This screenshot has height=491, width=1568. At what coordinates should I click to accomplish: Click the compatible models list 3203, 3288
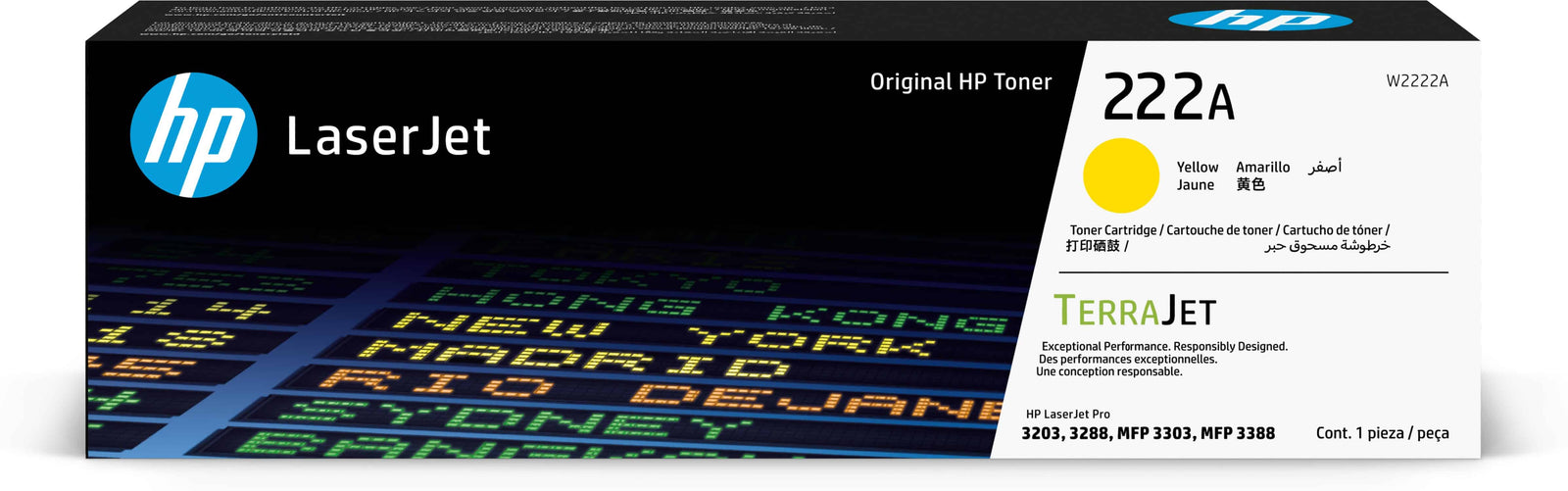1148,433
